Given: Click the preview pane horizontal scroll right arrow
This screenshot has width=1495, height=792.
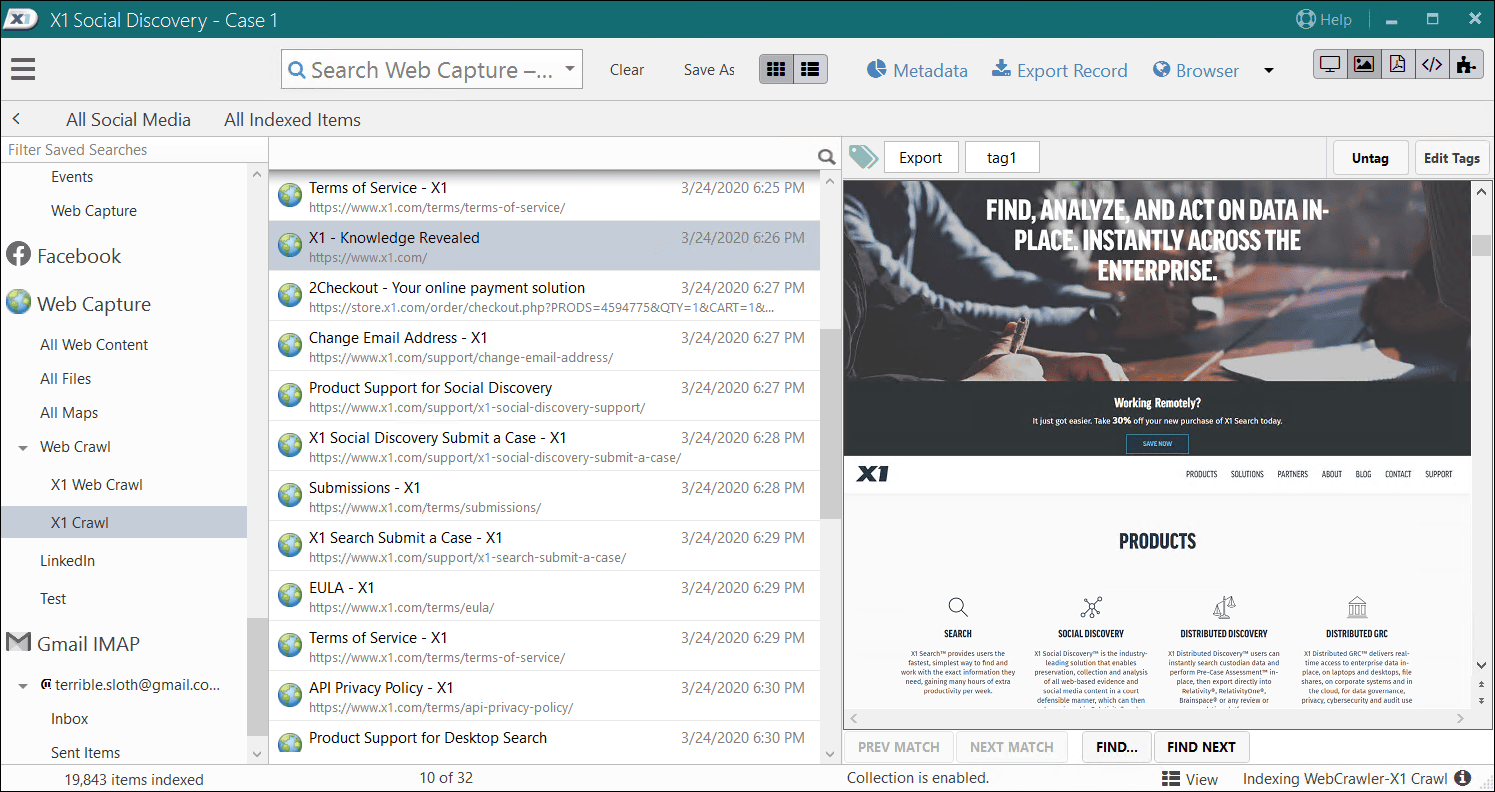Looking at the screenshot, I should click(1460, 719).
